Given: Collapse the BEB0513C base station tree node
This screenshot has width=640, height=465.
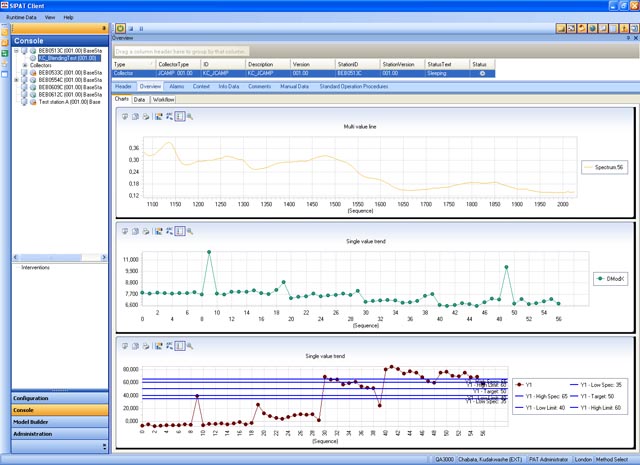Looking at the screenshot, I should click(x=17, y=50).
